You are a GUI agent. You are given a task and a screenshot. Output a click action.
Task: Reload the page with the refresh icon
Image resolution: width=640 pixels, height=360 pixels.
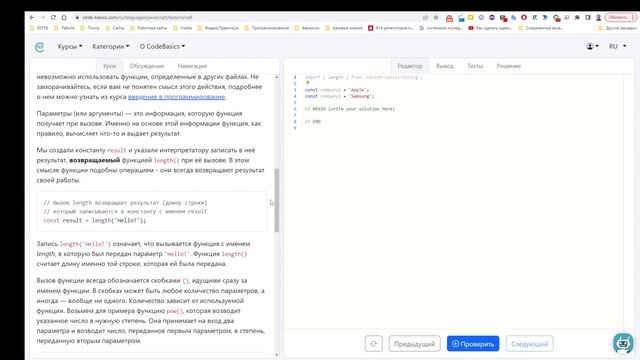[x=53, y=18]
